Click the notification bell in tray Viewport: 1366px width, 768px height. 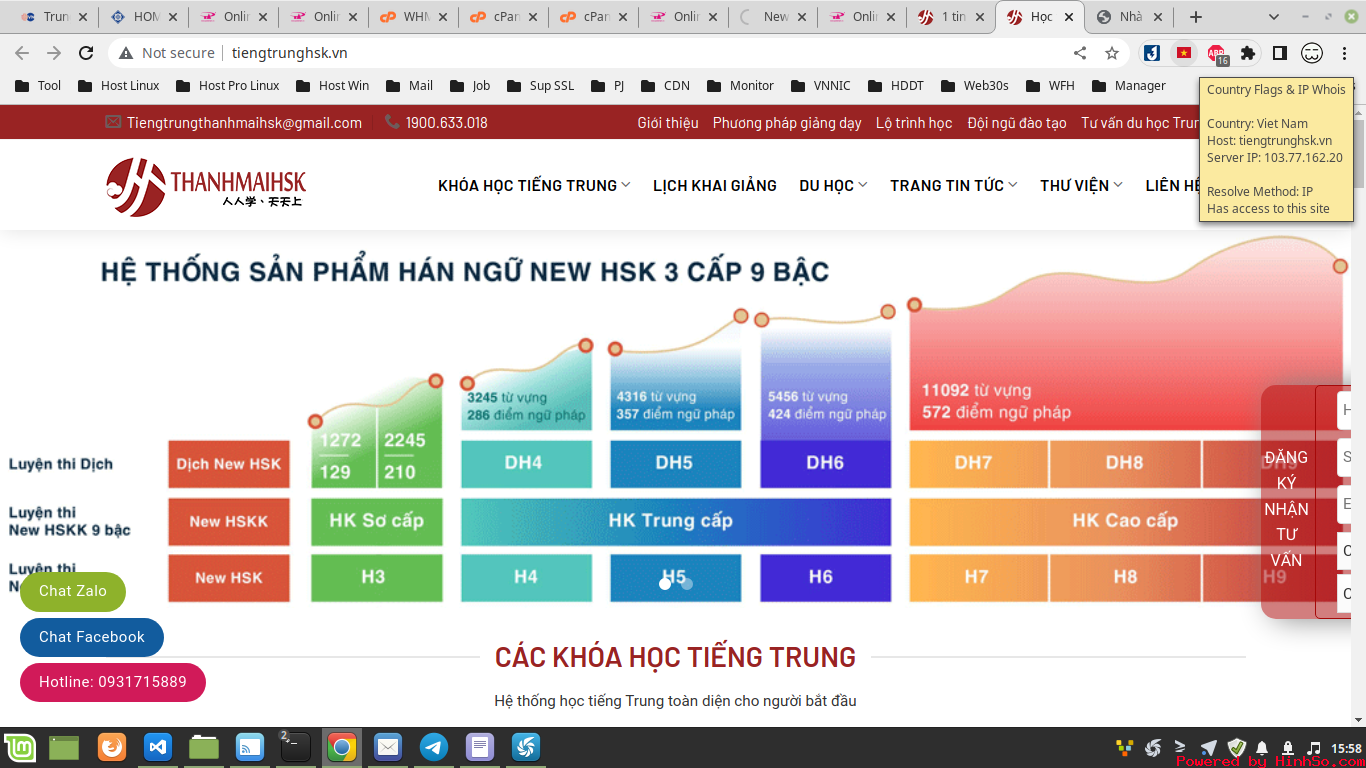pyautogui.click(x=1262, y=748)
